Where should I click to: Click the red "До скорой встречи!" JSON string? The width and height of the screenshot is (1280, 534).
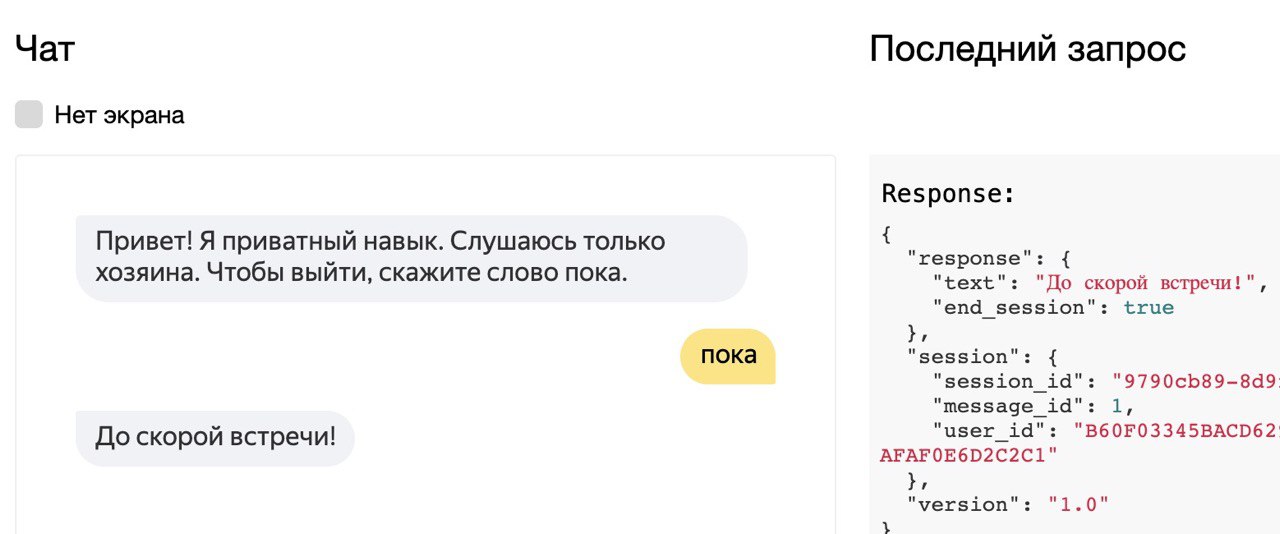click(1145, 283)
